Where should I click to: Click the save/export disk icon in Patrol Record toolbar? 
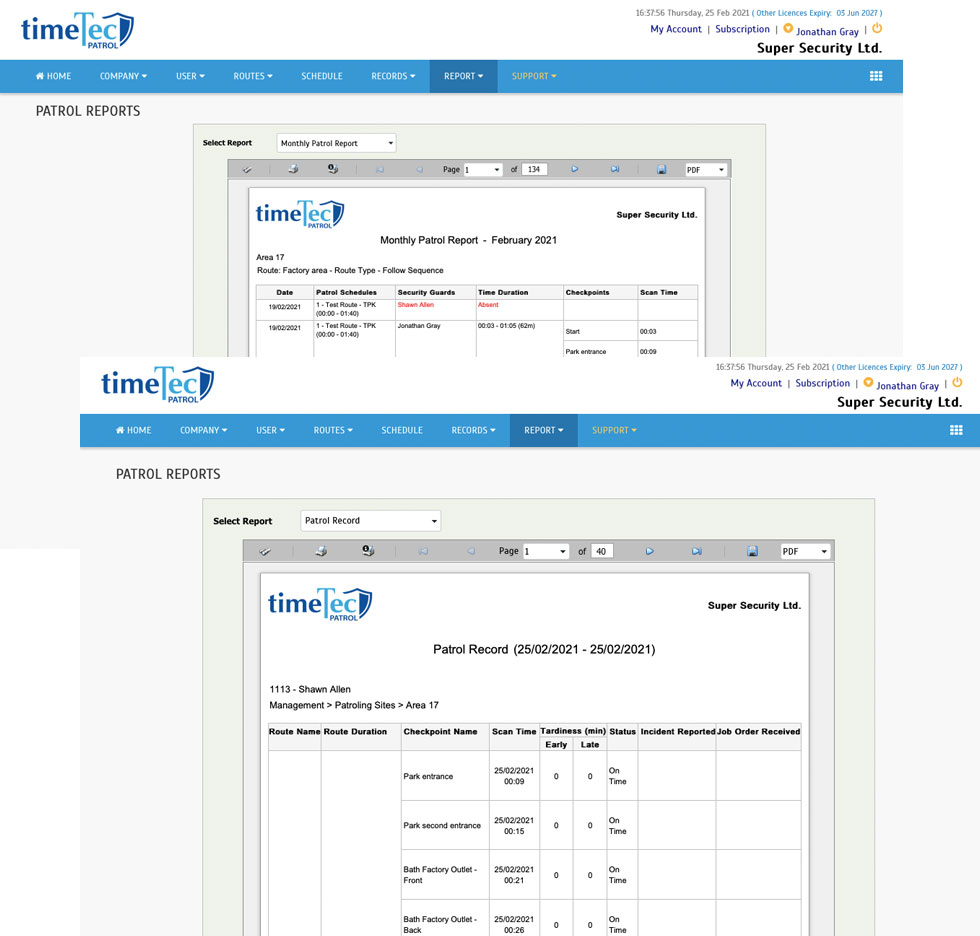[x=752, y=551]
